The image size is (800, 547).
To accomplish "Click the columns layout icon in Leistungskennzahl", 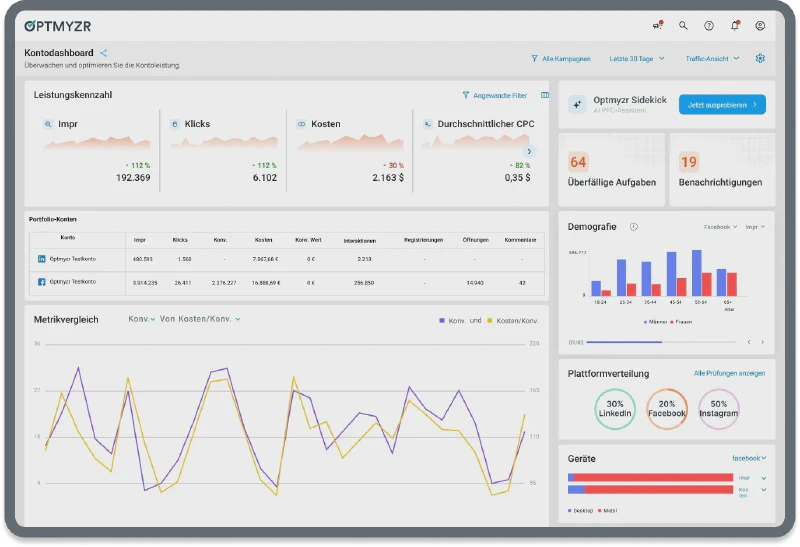I will (x=545, y=96).
